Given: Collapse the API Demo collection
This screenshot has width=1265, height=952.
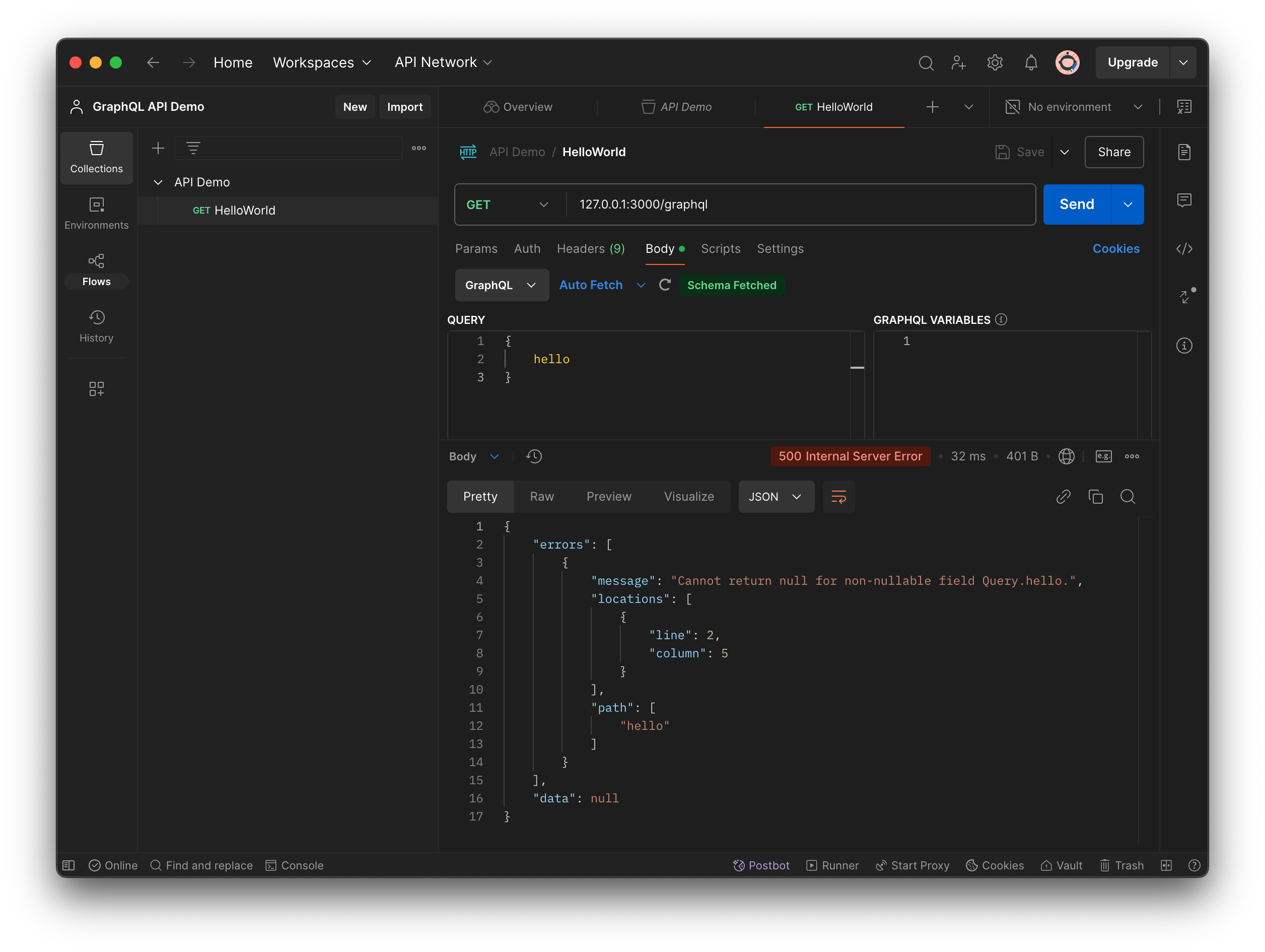Looking at the screenshot, I should 158,182.
